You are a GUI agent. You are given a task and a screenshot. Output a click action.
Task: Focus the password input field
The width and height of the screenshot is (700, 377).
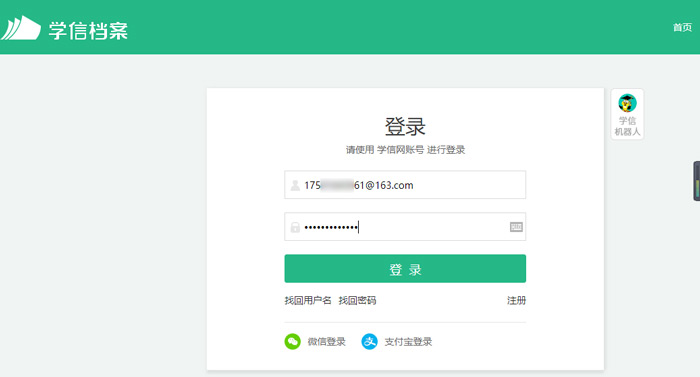point(405,227)
